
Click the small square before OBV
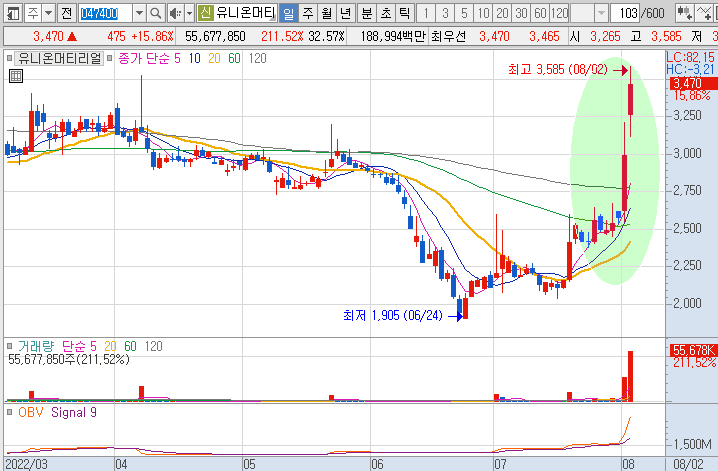coord(10,412)
